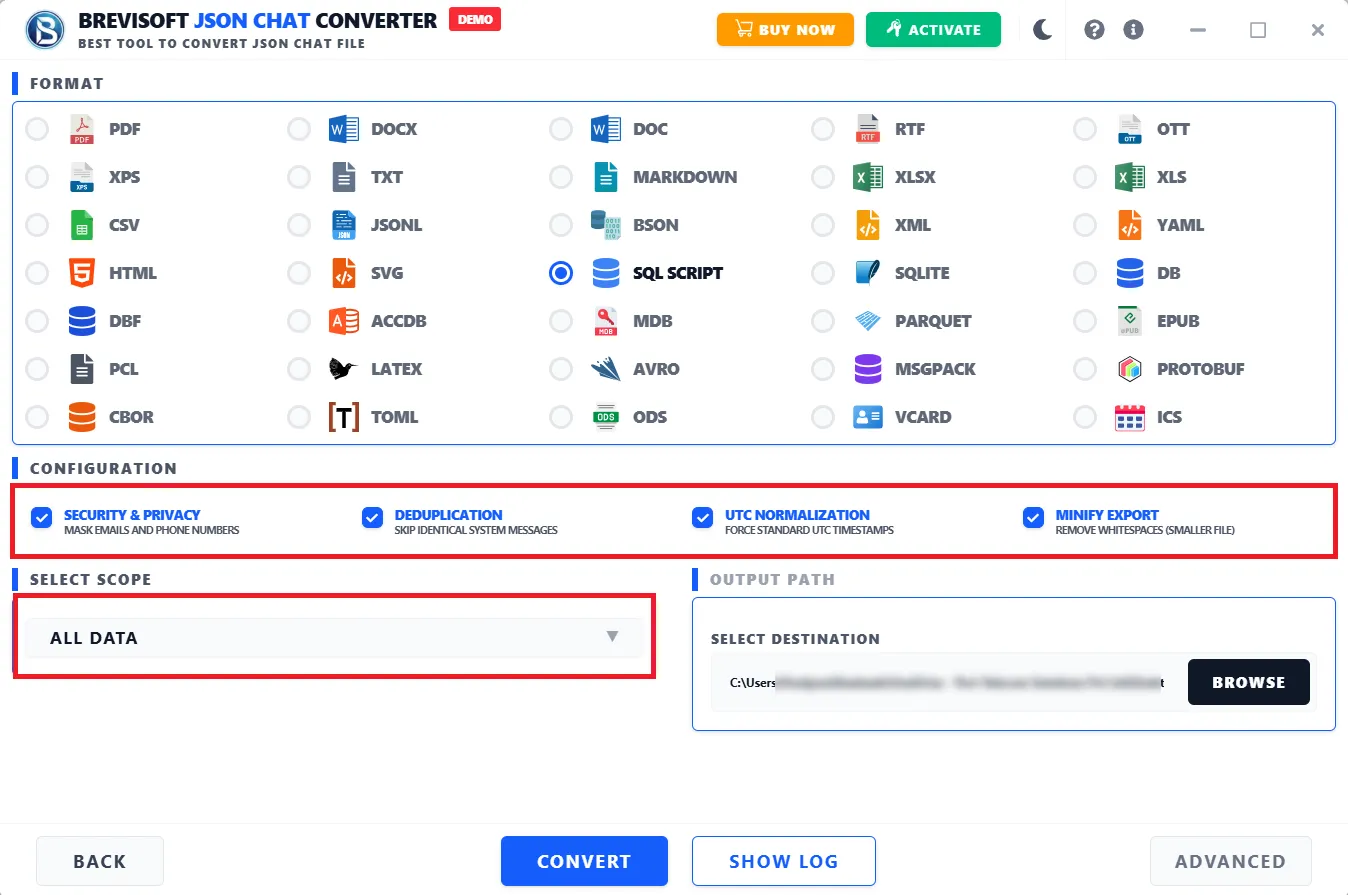Select the DB format radio button
The width and height of the screenshot is (1348, 895).
tap(1085, 273)
